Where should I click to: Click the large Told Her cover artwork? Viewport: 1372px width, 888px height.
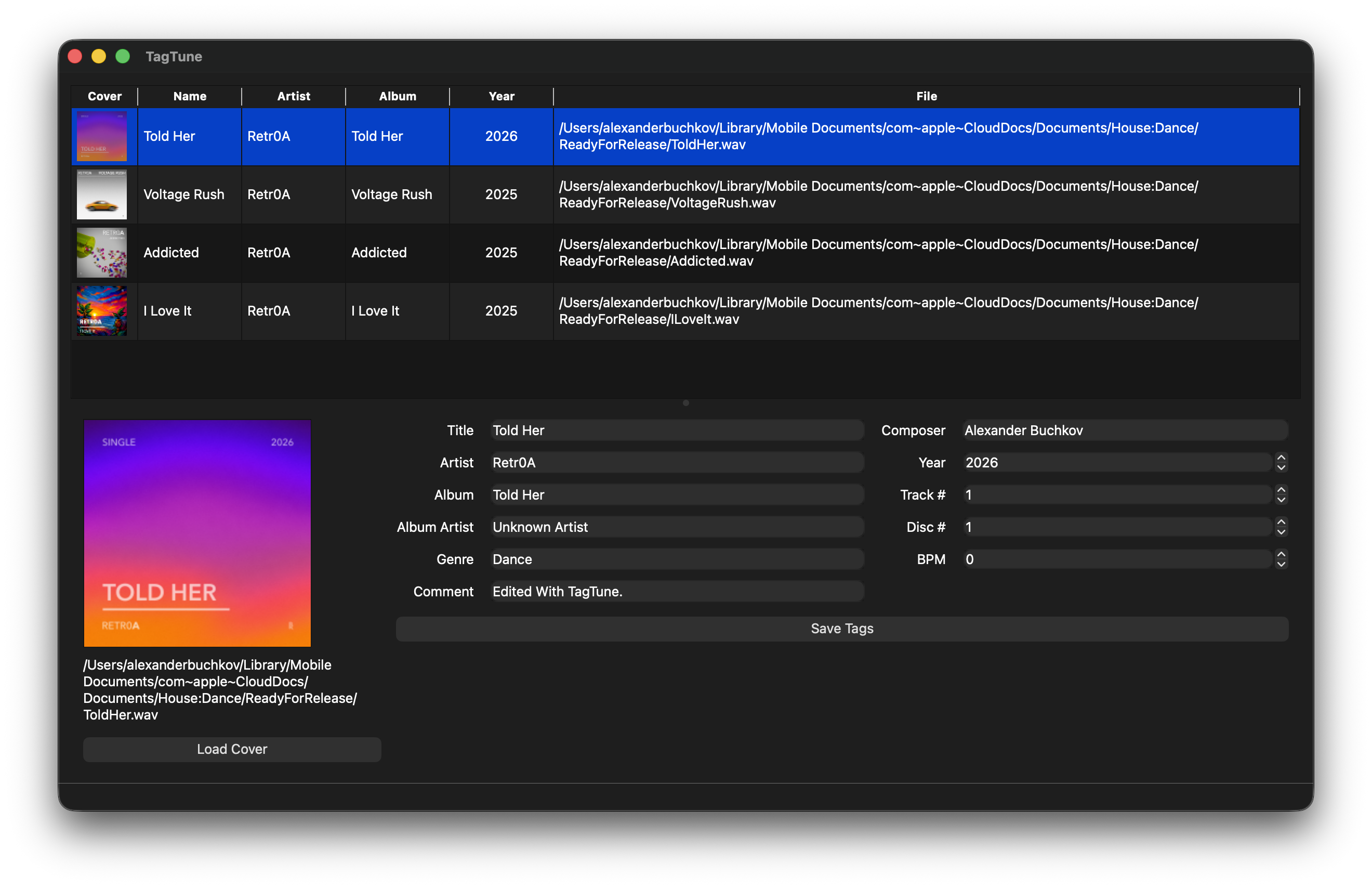(x=197, y=533)
